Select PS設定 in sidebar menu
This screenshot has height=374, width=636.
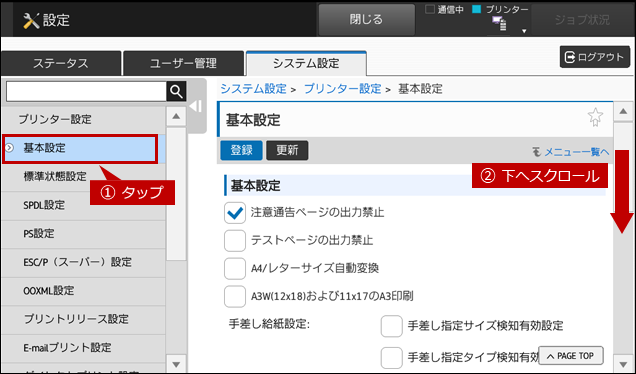click(x=83, y=234)
